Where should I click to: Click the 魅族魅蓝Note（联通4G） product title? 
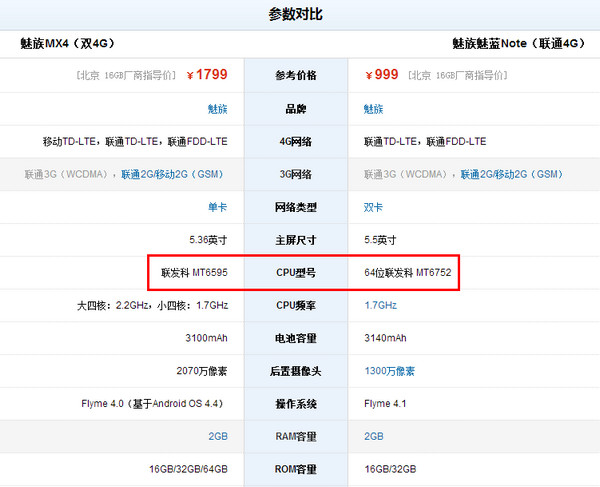(x=518, y=44)
